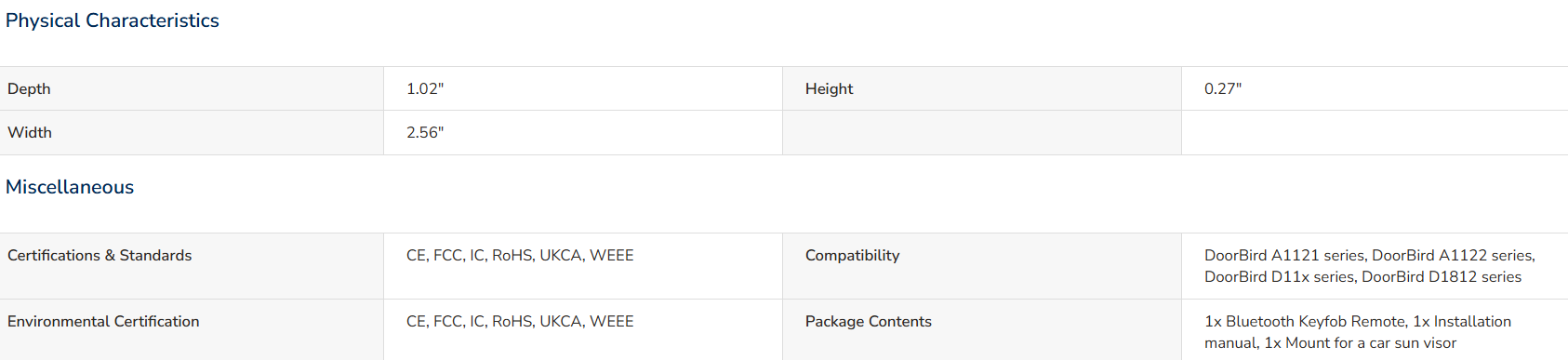This screenshot has height=360, width=1568.
Task: Select the Environmental Certification label
Action: (103, 321)
